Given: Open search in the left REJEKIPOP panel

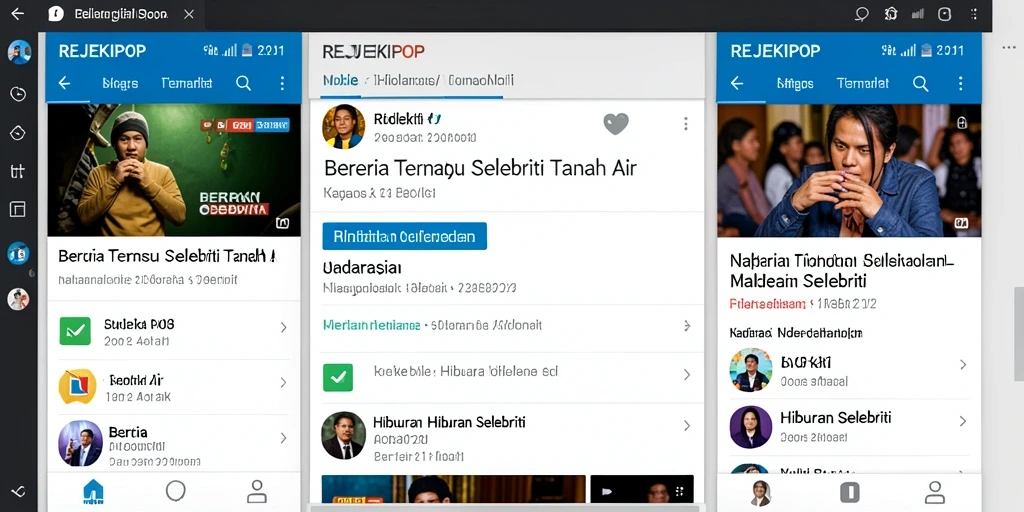Looking at the screenshot, I should [x=244, y=83].
